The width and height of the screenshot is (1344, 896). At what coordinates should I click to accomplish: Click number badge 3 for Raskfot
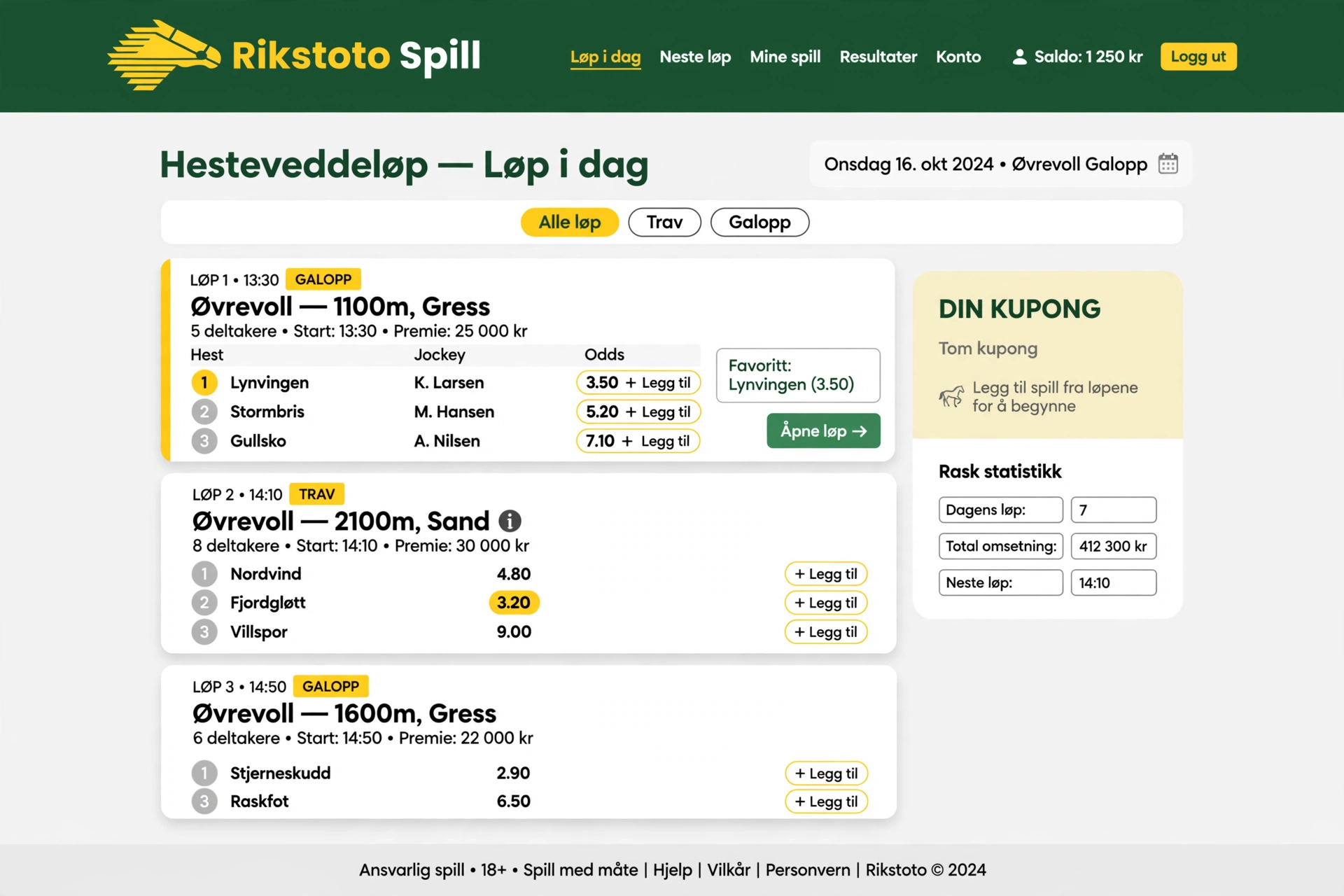pyautogui.click(x=204, y=801)
